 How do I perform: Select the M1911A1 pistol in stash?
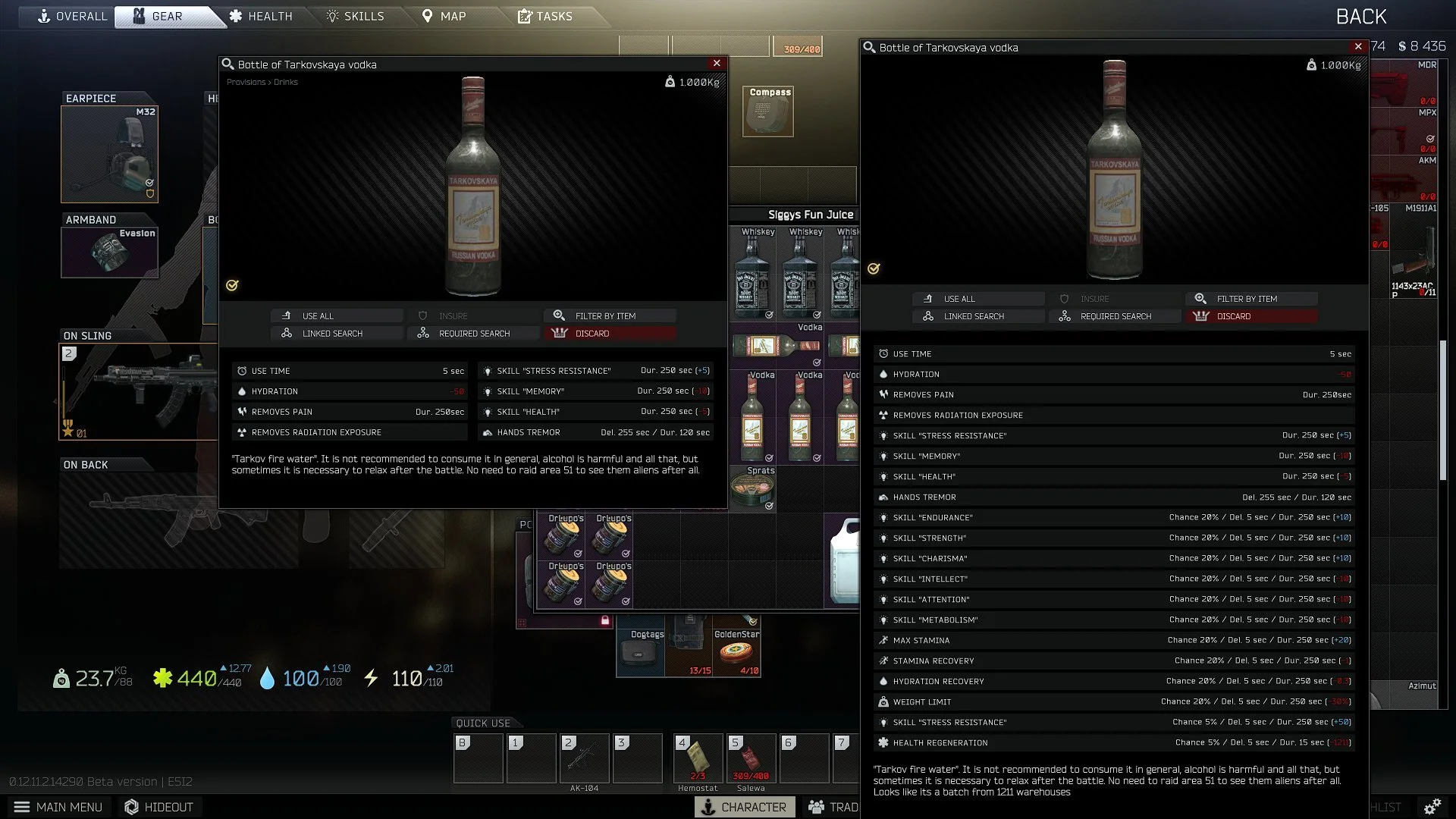[x=1414, y=250]
